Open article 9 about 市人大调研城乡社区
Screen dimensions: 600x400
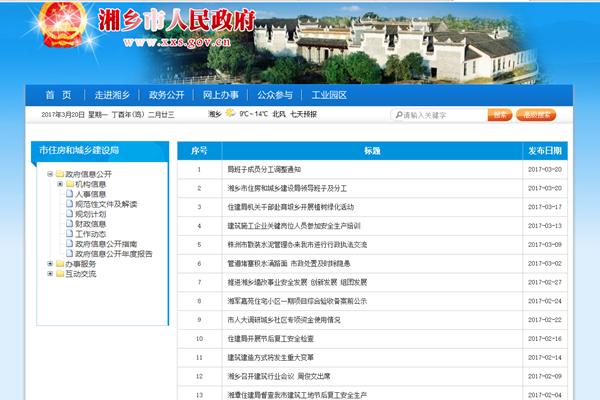(x=284, y=320)
